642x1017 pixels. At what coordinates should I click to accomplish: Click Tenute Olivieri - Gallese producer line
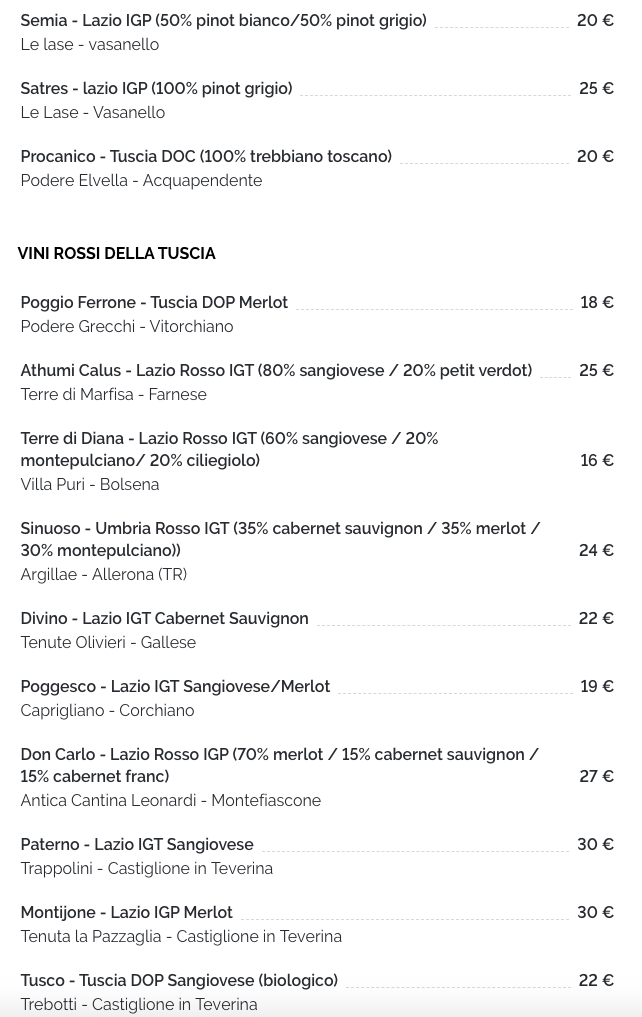coord(108,643)
